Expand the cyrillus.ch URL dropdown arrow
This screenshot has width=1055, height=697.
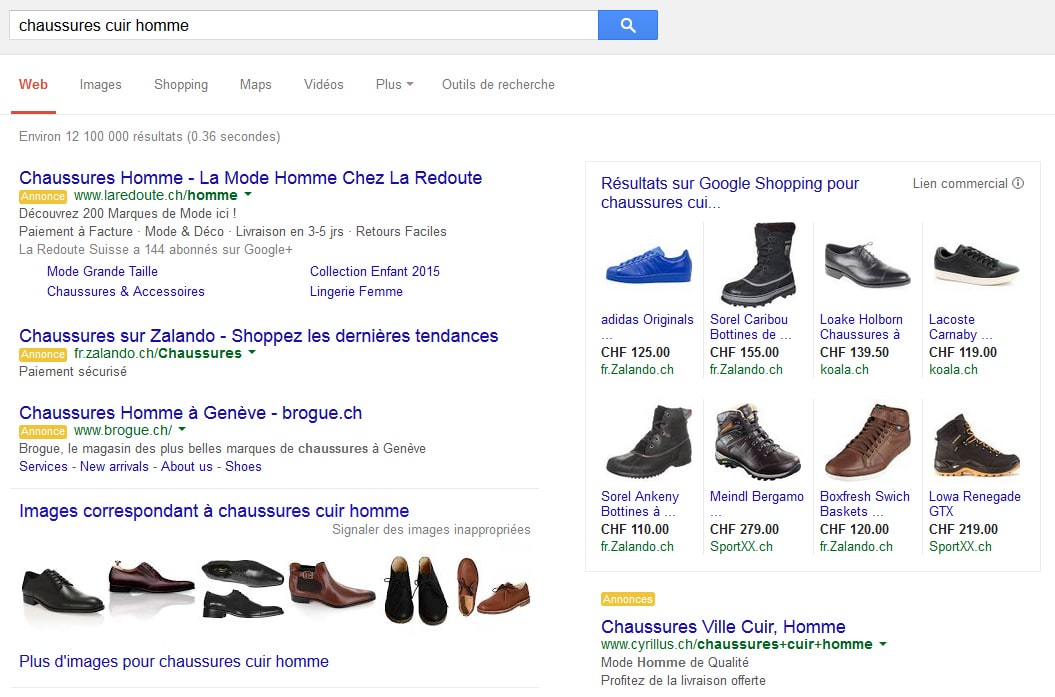coord(883,644)
